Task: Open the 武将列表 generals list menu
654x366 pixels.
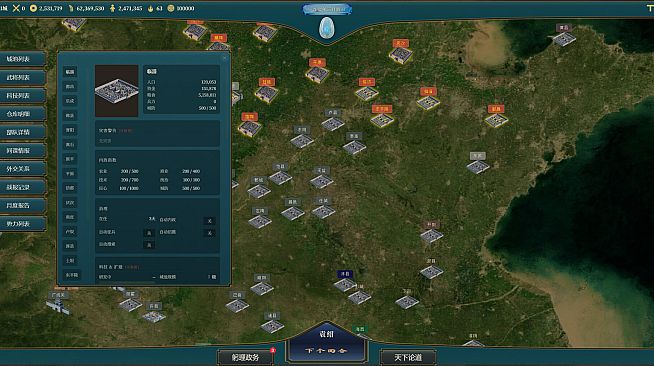Action: click(23, 78)
